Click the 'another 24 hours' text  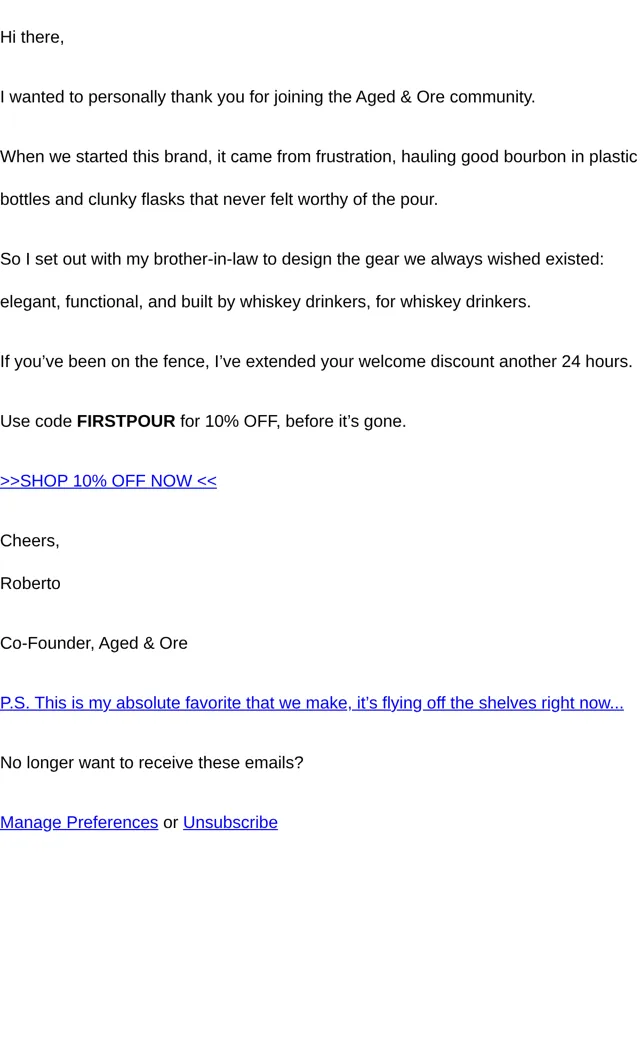[x=565, y=361]
